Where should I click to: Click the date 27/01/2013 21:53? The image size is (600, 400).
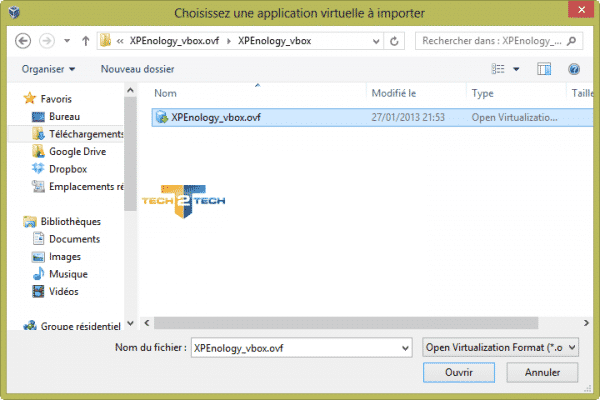tap(408, 117)
